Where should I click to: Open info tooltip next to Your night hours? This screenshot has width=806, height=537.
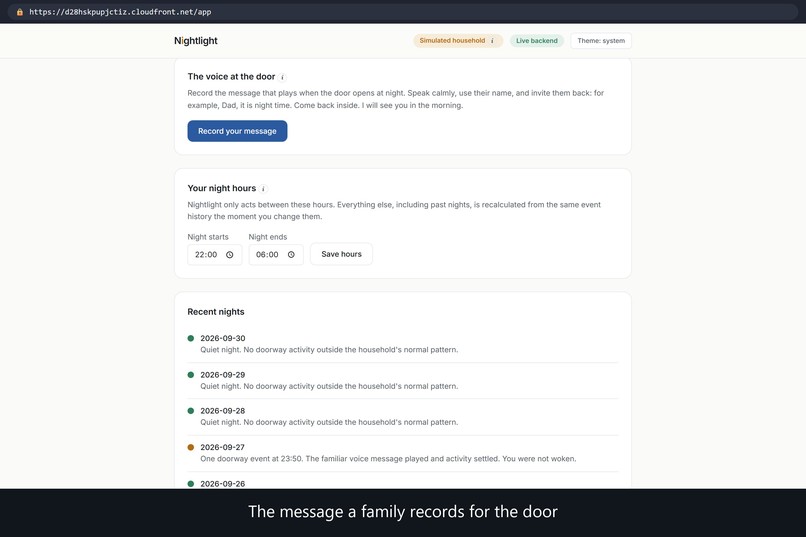263,189
